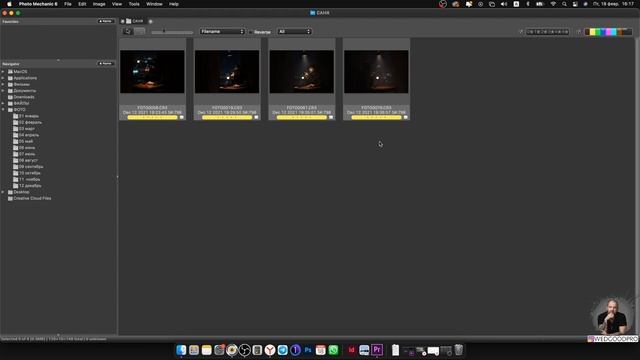Open WhatsApp from the dock
The height and width of the screenshot is (360, 640).
coord(333,350)
